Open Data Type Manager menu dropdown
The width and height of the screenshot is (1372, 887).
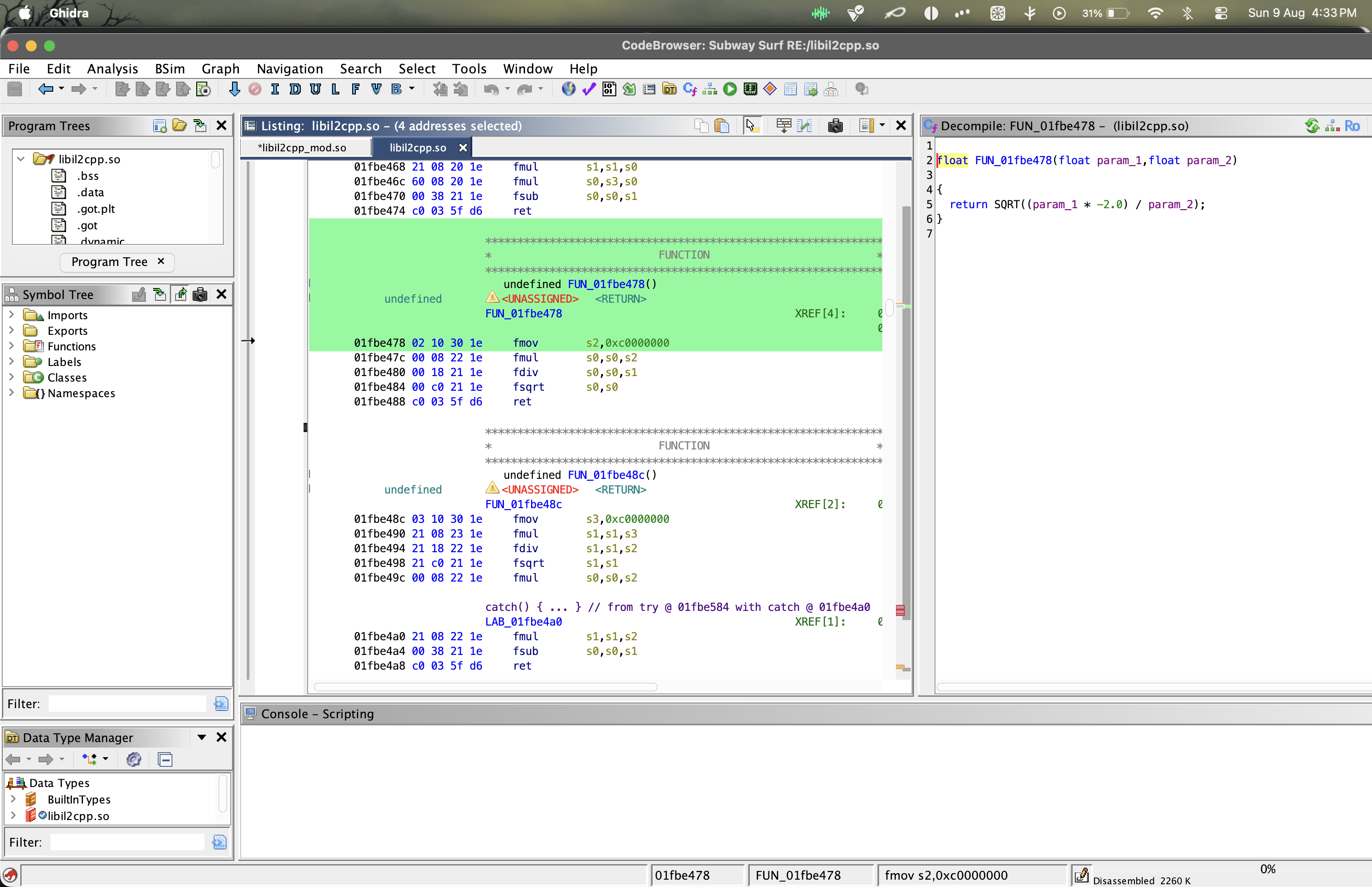tap(201, 737)
